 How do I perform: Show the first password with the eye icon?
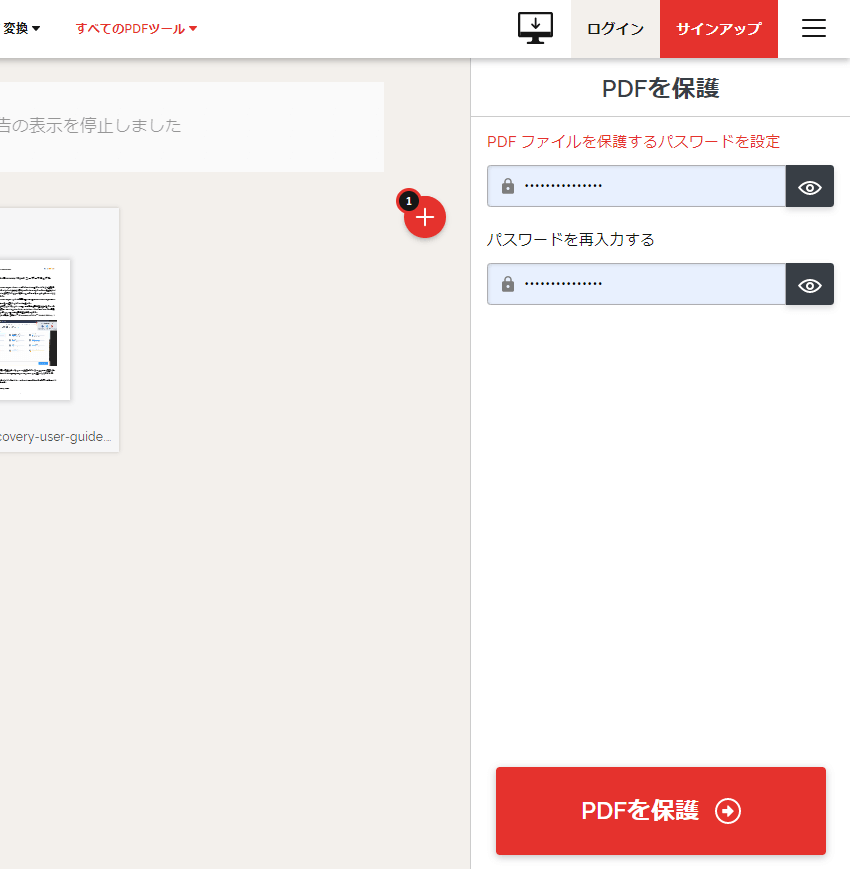pos(809,185)
